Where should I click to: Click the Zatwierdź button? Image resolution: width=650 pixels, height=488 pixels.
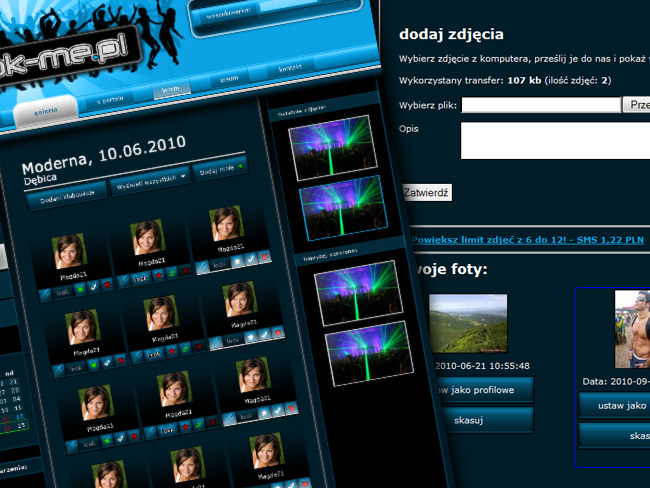pyautogui.click(x=427, y=193)
